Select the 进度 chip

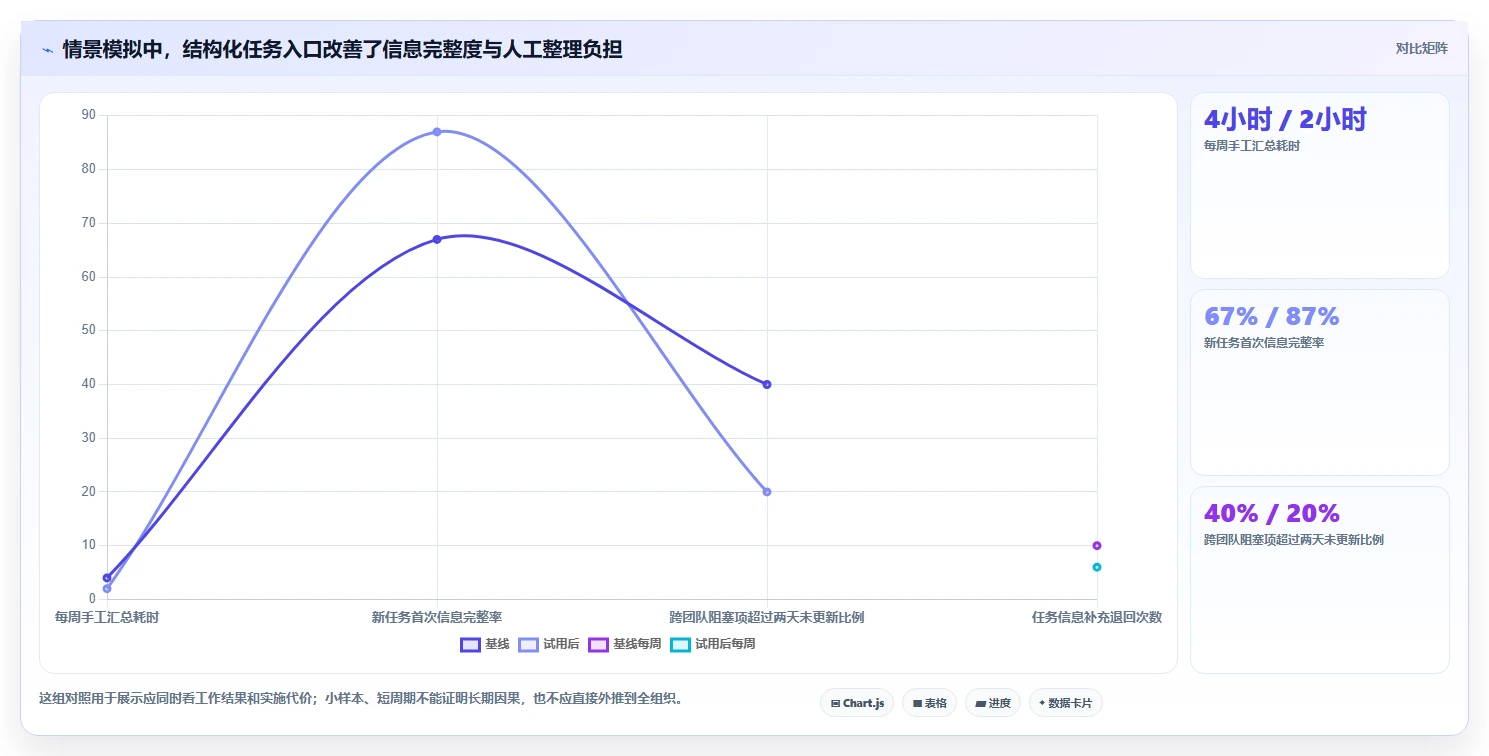point(992,703)
